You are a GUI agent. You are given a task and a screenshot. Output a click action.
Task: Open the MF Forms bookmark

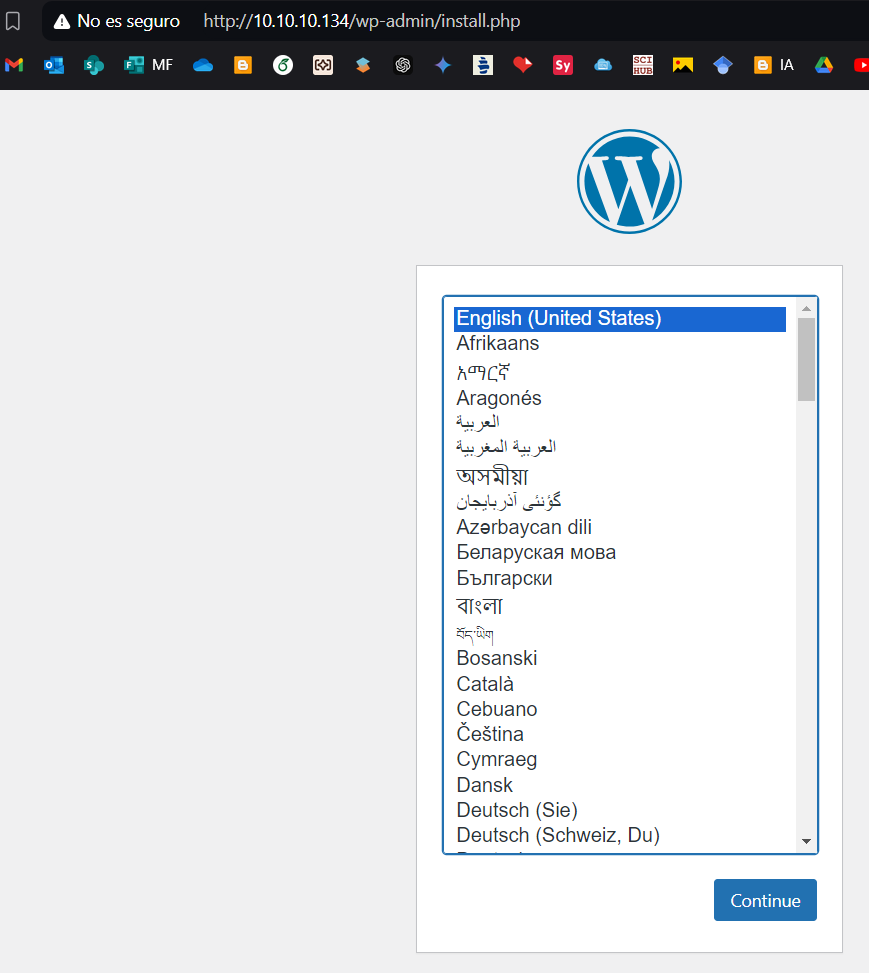point(148,65)
